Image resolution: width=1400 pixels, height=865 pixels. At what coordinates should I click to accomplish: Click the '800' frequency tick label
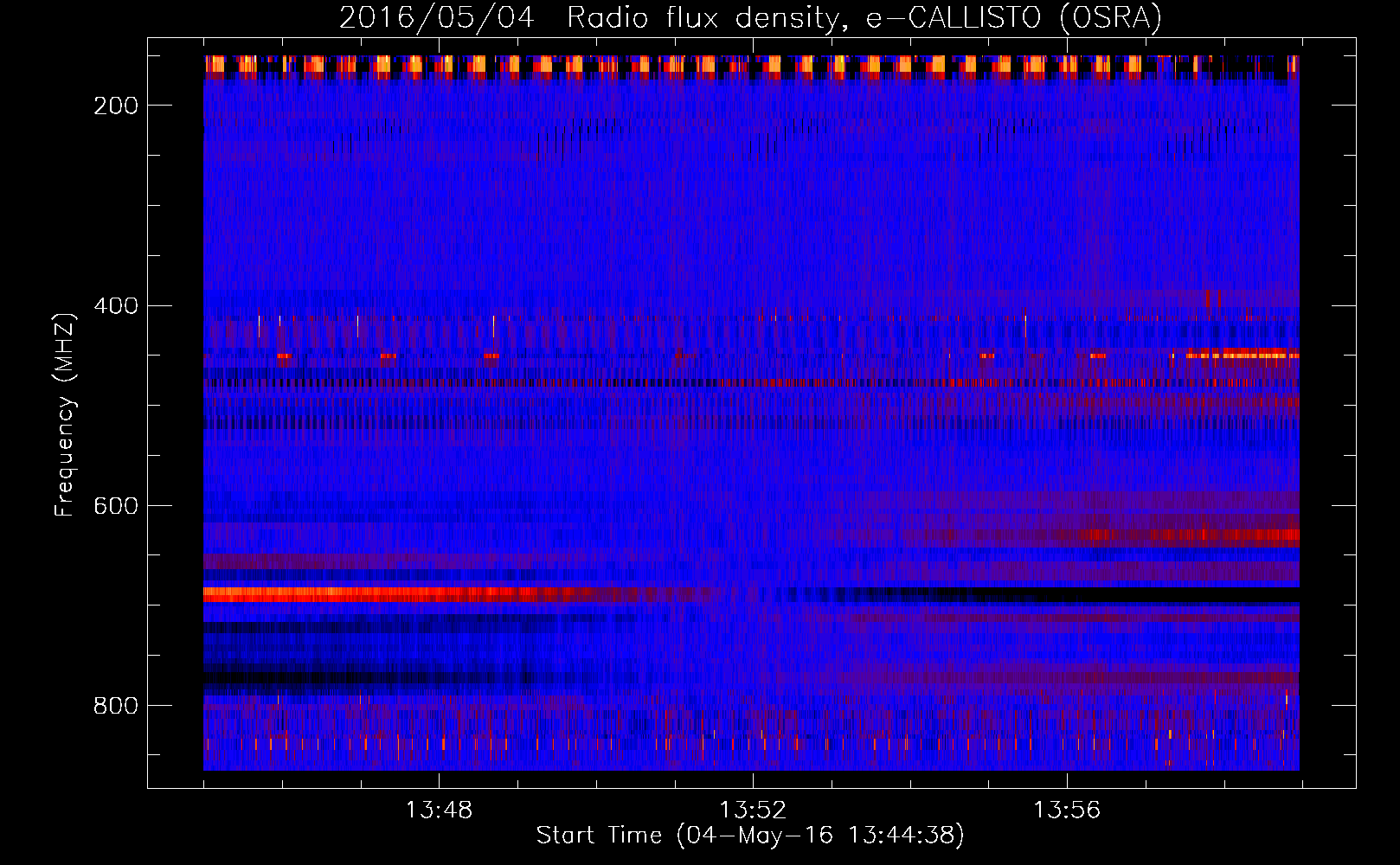(x=116, y=706)
